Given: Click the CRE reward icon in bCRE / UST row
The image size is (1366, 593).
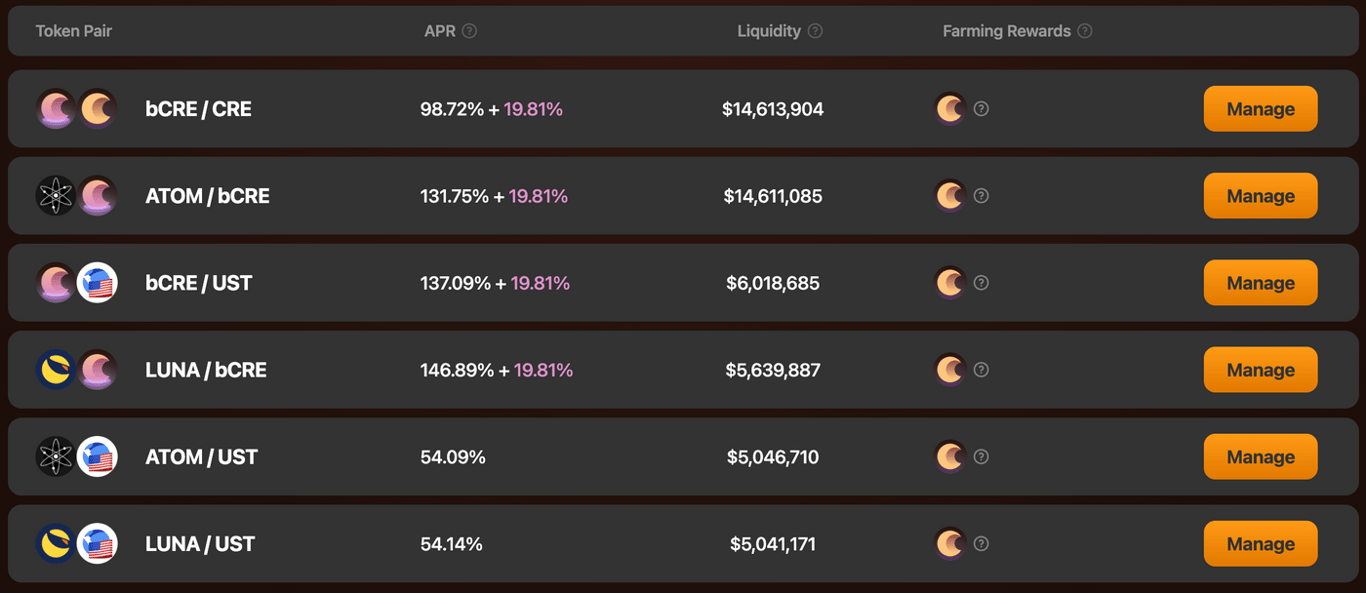Looking at the screenshot, I should coord(950,283).
